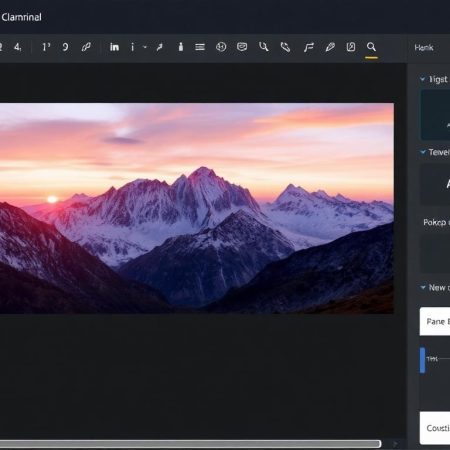Click the horizontal lines menu icon
Screen dimensions: 450x450
point(200,47)
